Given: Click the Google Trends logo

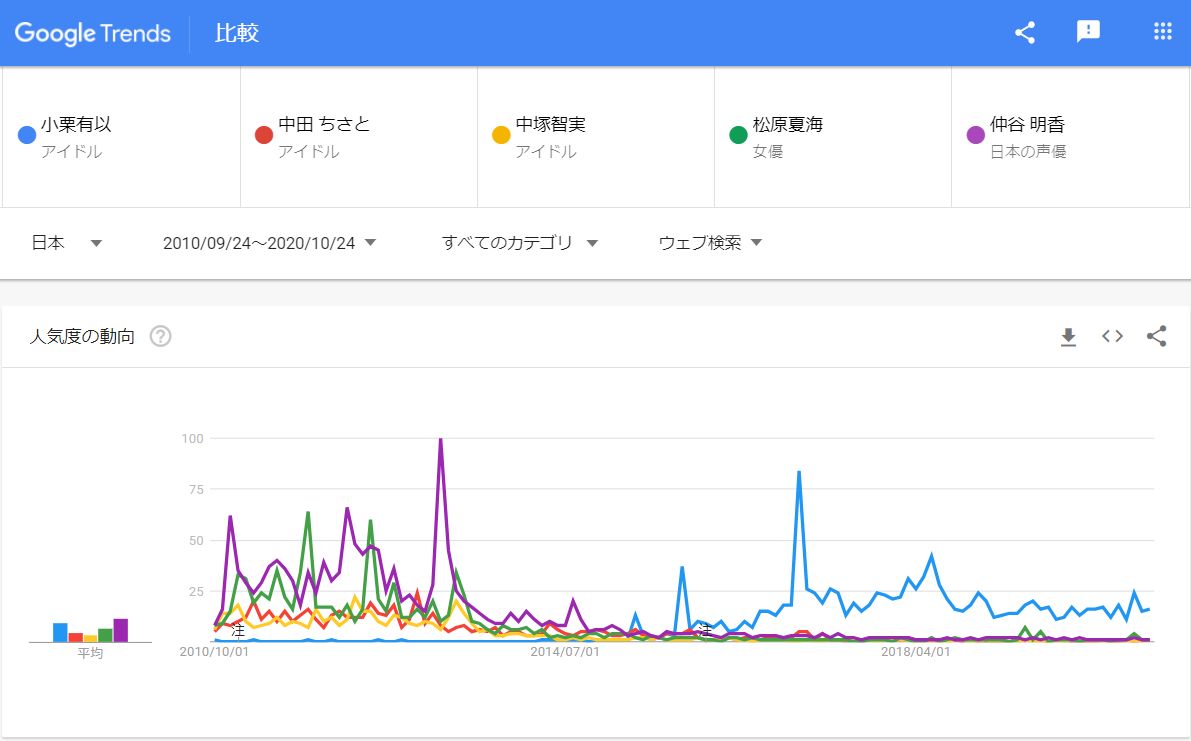Looking at the screenshot, I should point(93,33).
